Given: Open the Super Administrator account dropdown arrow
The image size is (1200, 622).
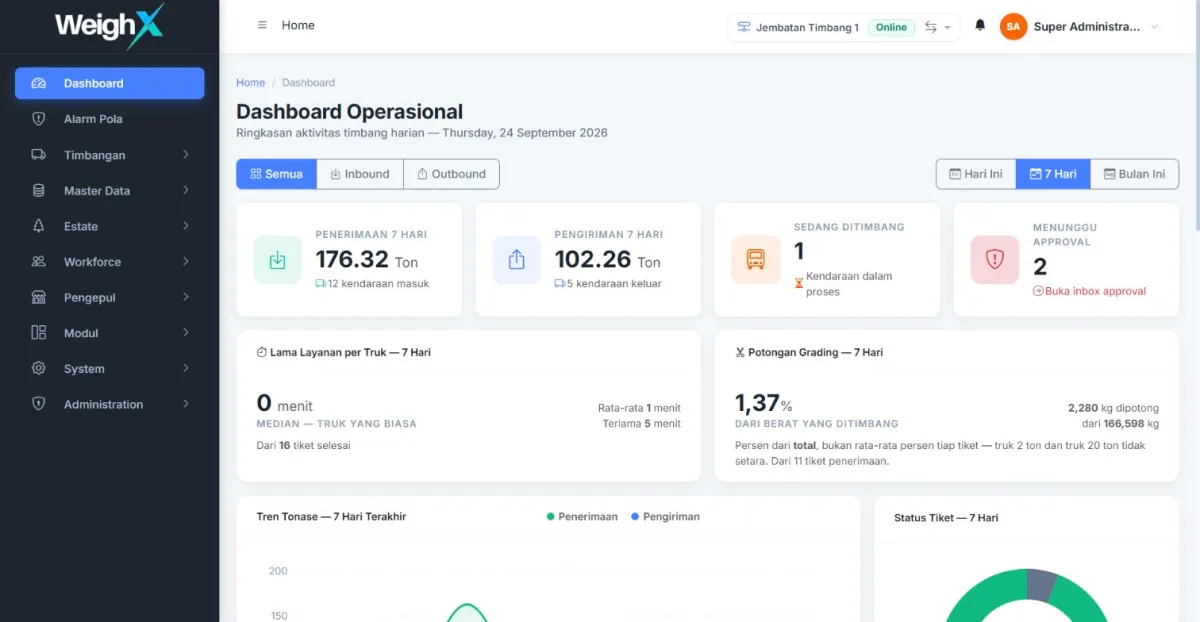Looking at the screenshot, I should [1155, 27].
